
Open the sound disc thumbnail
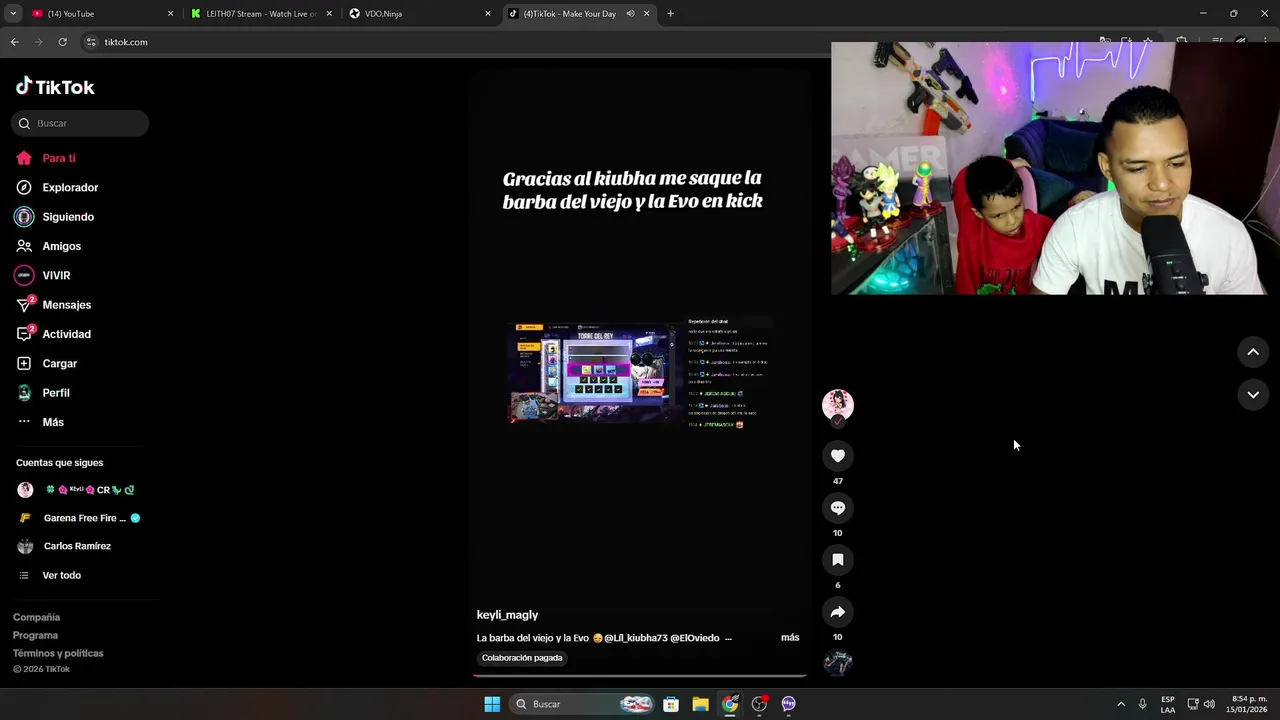tap(838, 662)
